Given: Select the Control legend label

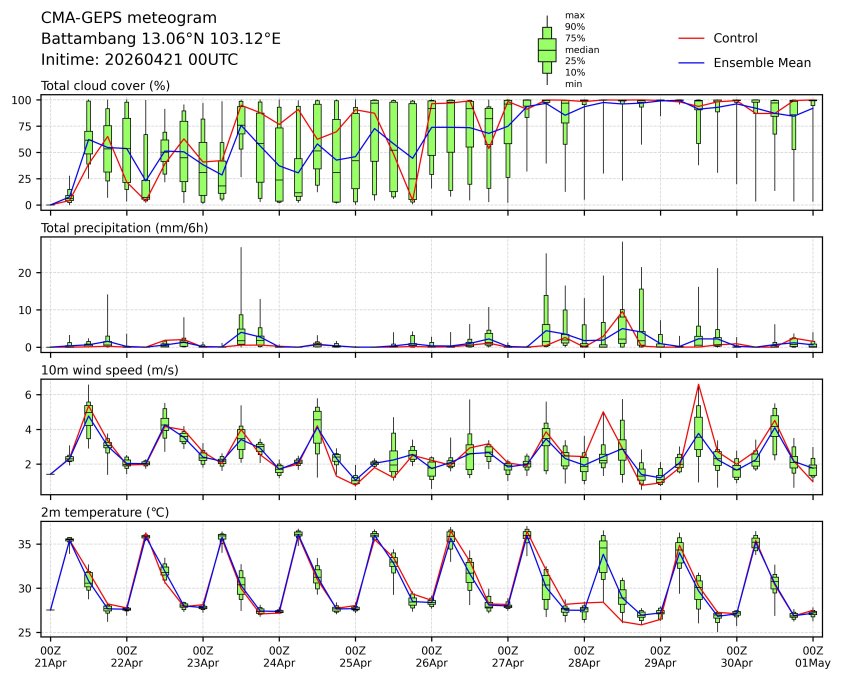Looking at the screenshot, I should [x=735, y=38].
